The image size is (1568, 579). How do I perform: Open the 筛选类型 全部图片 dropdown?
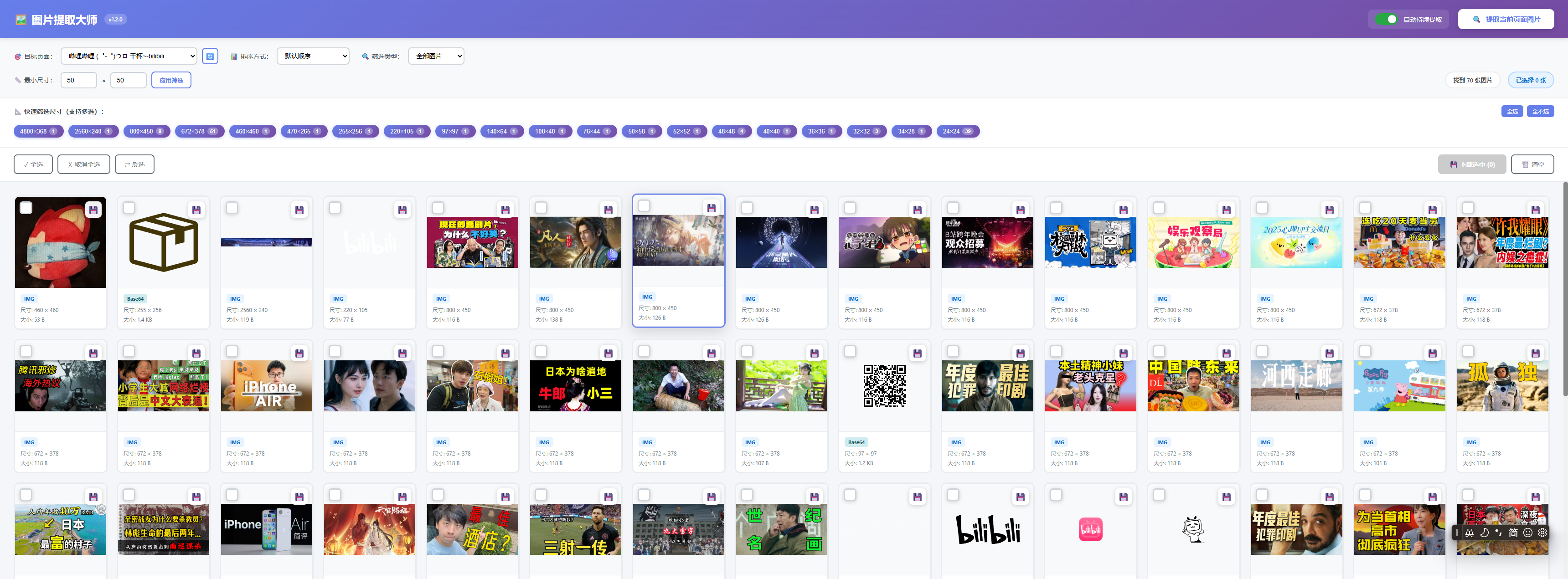(435, 56)
